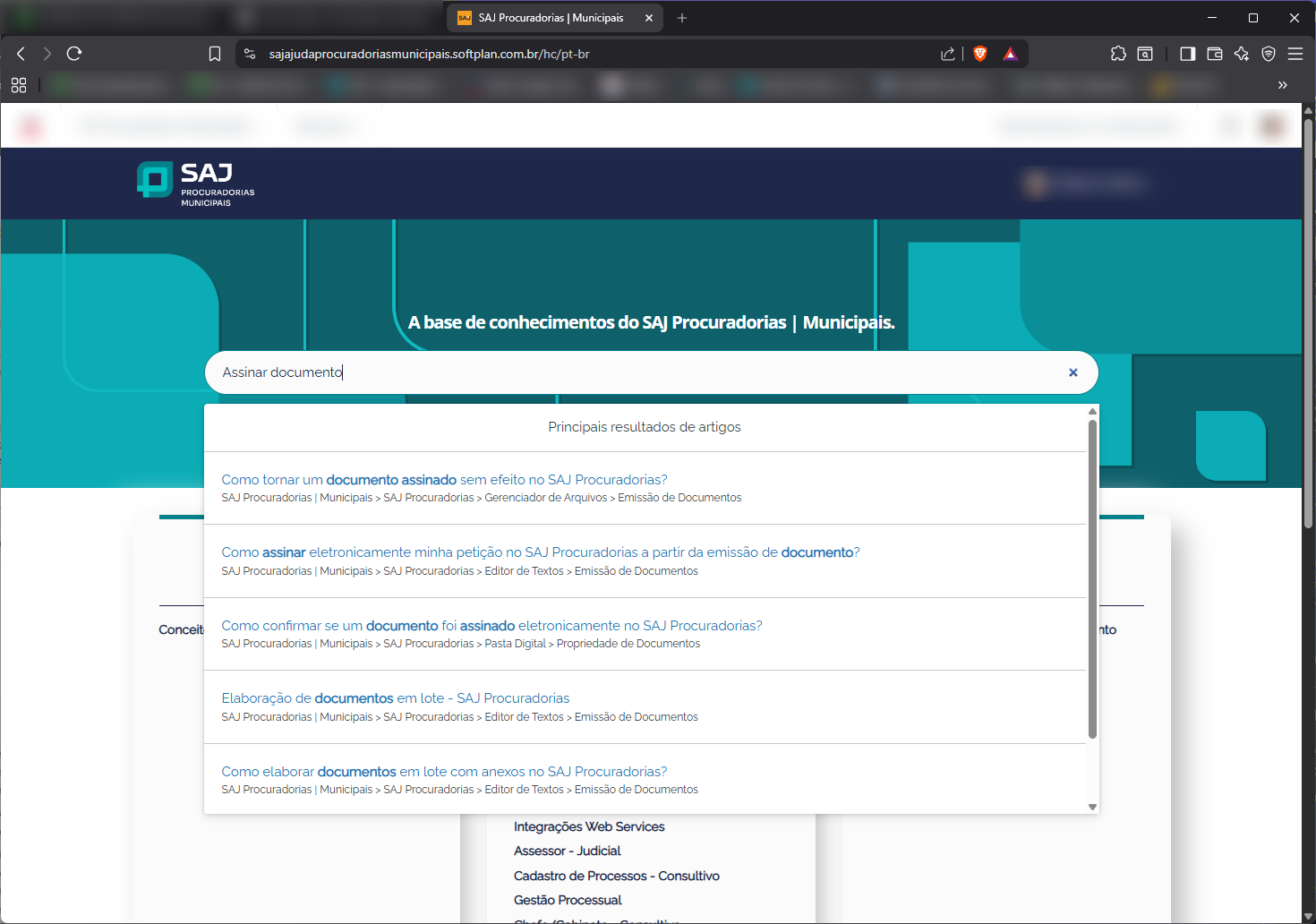1316x924 pixels.
Task: Click the share page icon
Action: (x=948, y=54)
